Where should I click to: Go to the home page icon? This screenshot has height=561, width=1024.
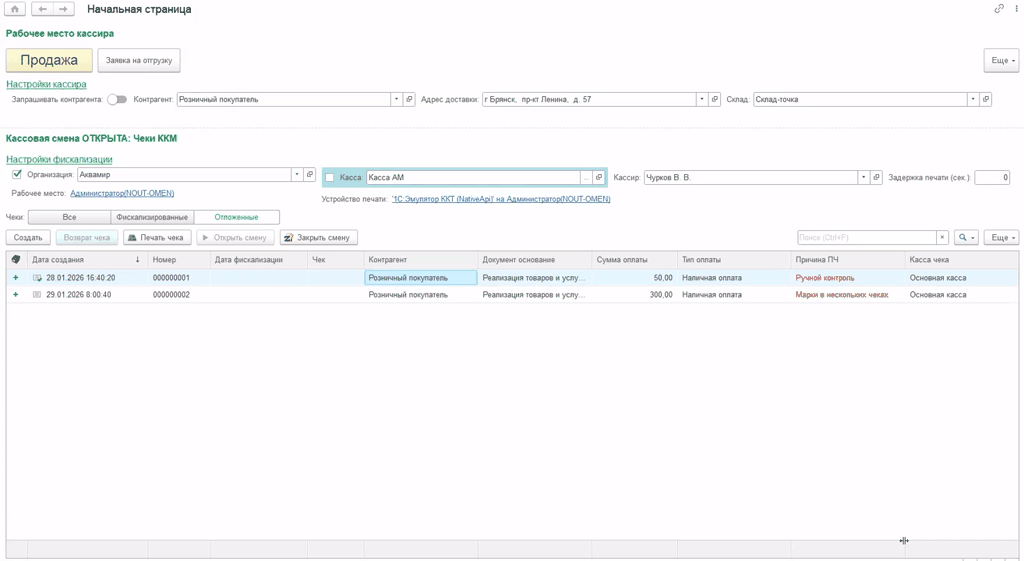point(15,9)
